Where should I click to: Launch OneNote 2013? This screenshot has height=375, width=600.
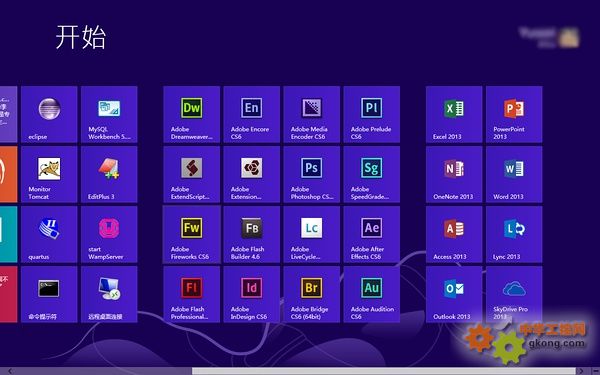click(x=454, y=174)
